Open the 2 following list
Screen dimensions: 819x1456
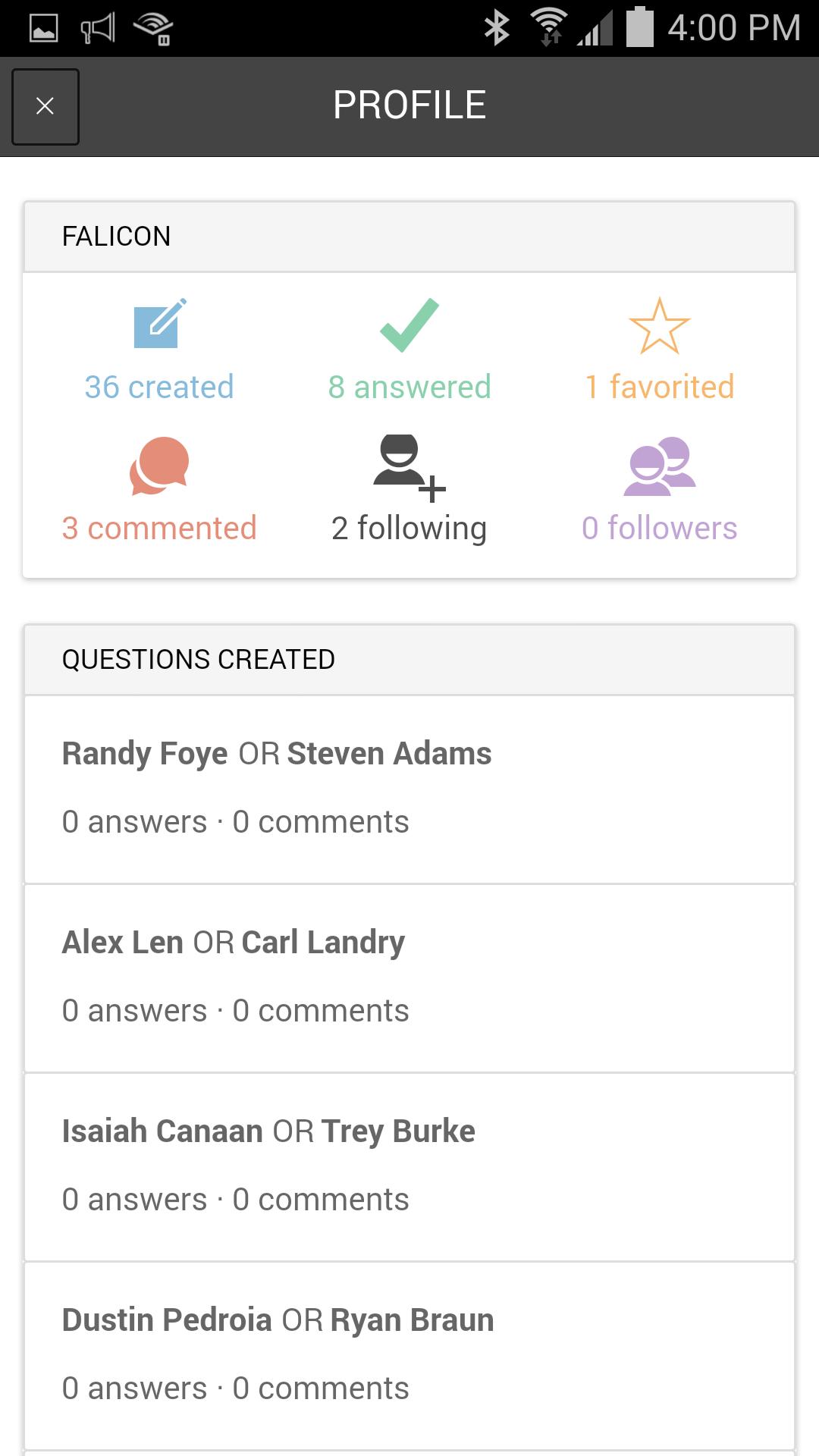tap(409, 529)
